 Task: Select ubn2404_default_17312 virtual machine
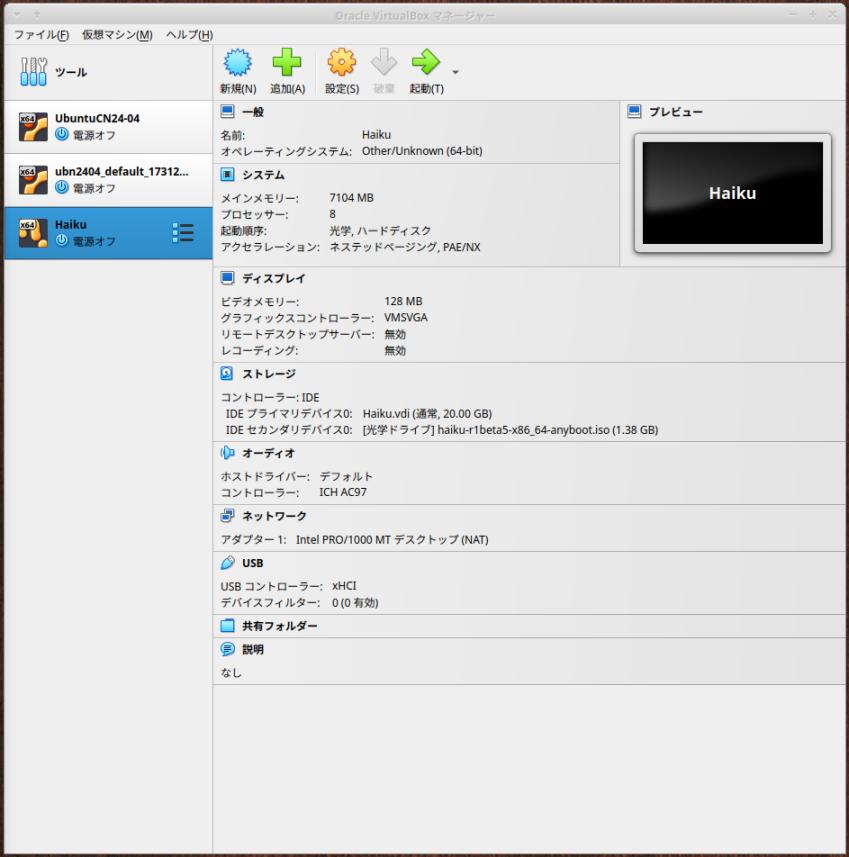pyautogui.click(x=108, y=180)
